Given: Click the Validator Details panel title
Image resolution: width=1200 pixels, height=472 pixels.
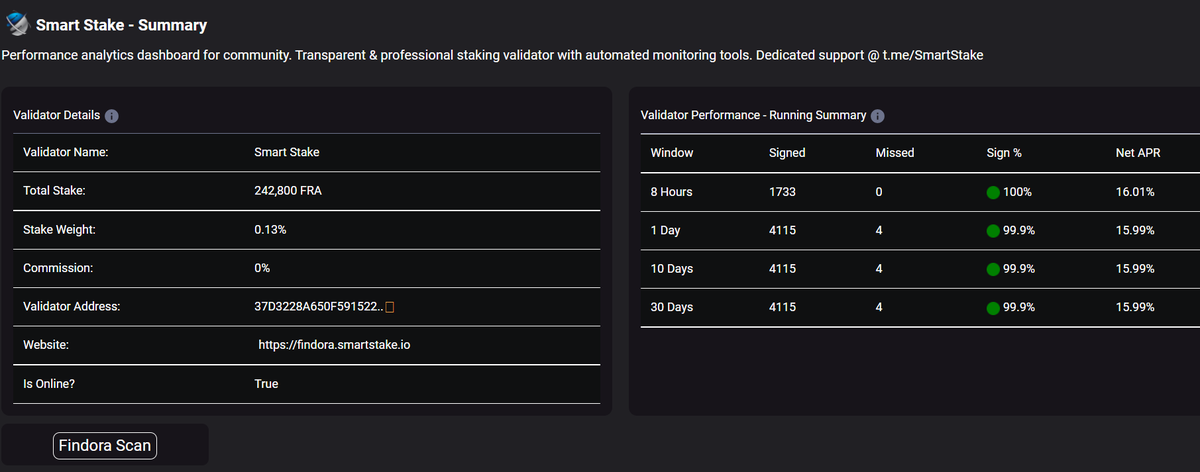Looking at the screenshot, I should [x=57, y=116].
